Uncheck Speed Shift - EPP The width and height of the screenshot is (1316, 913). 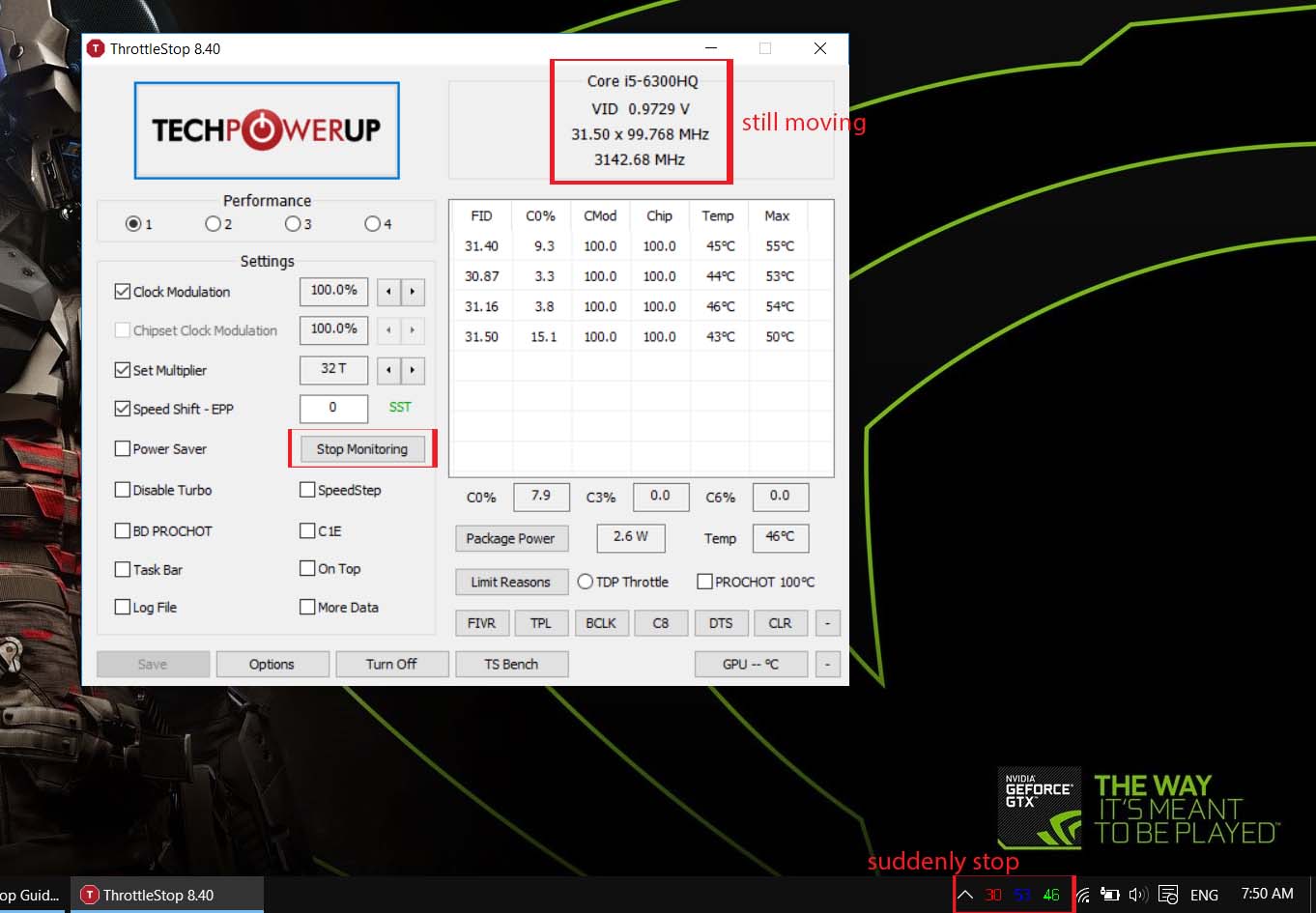coord(123,409)
